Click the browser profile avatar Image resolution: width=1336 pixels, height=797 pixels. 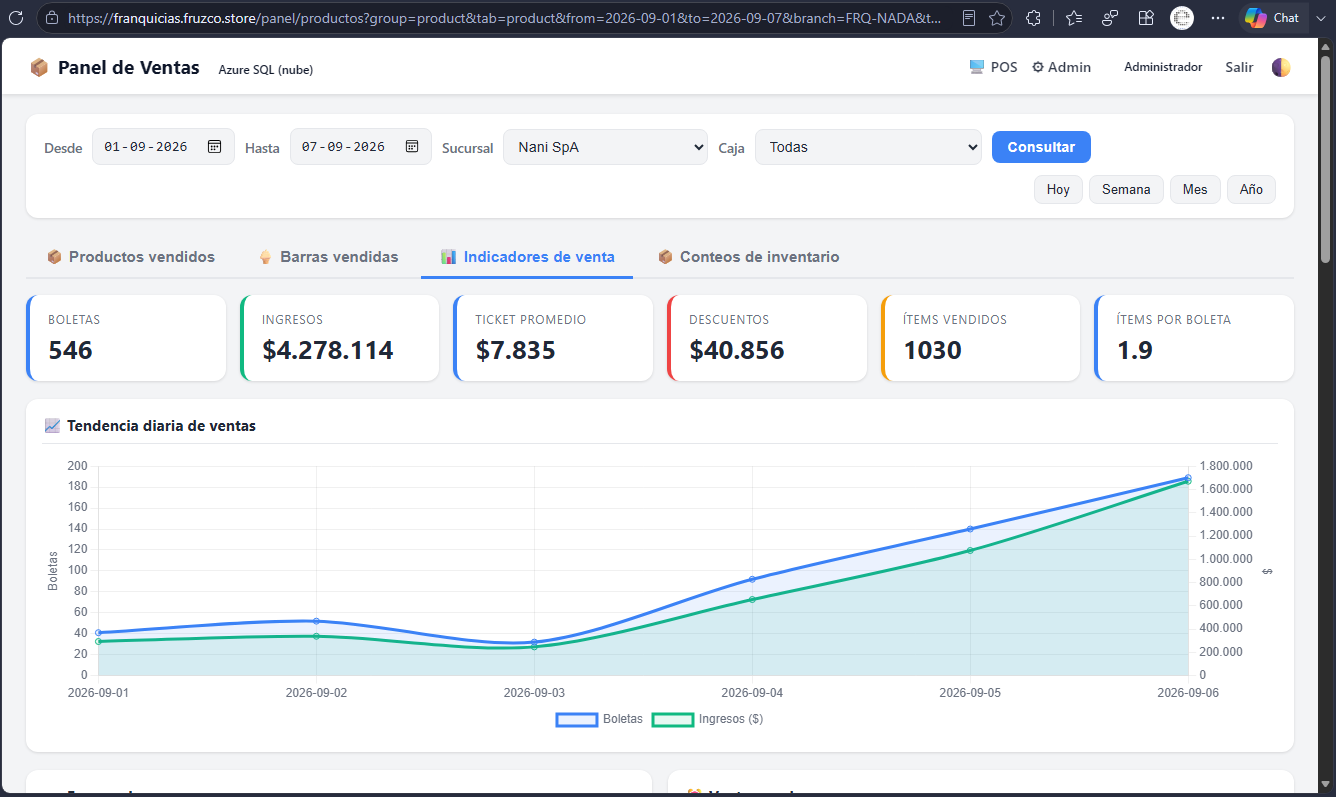pyautogui.click(x=1182, y=18)
